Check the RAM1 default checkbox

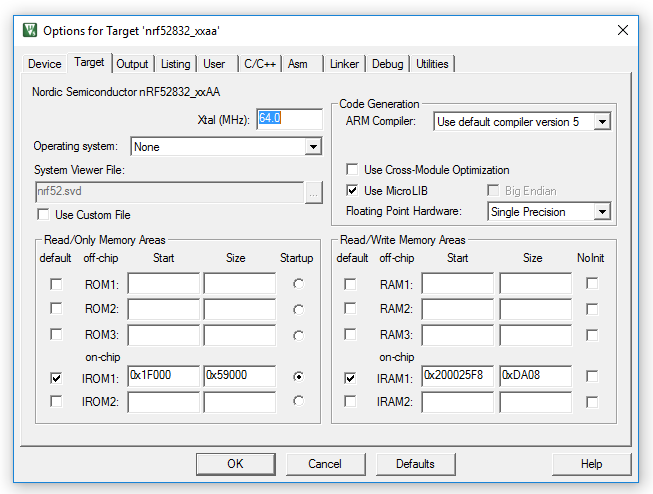pyautogui.click(x=350, y=284)
